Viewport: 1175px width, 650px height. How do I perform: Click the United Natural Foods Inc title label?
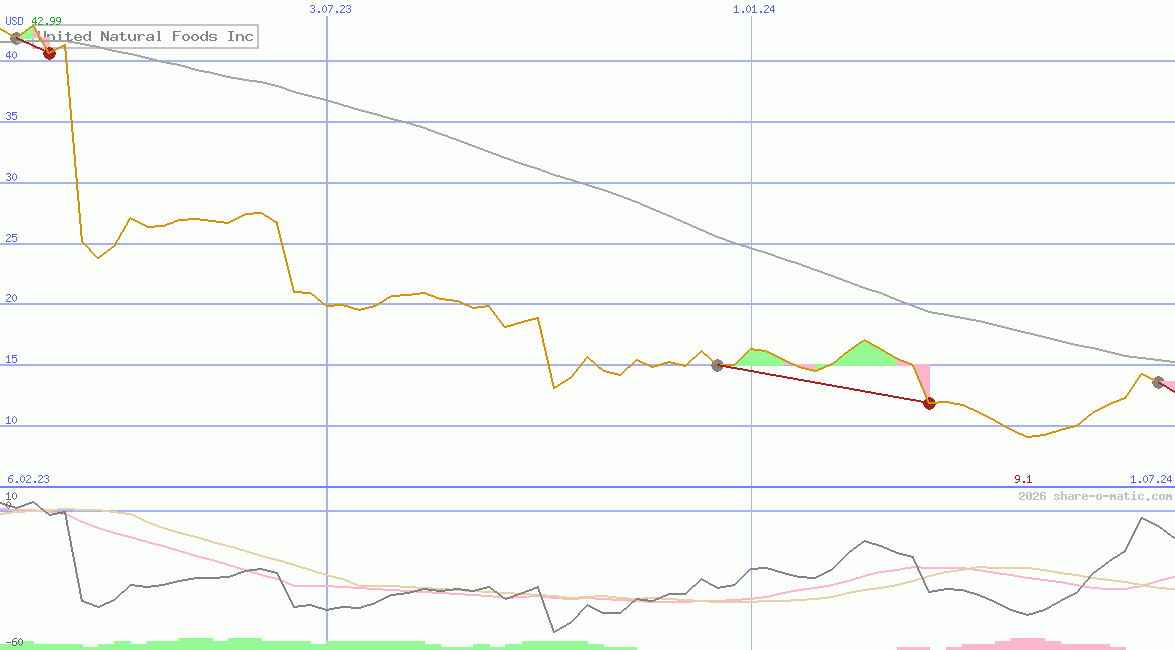pos(148,37)
